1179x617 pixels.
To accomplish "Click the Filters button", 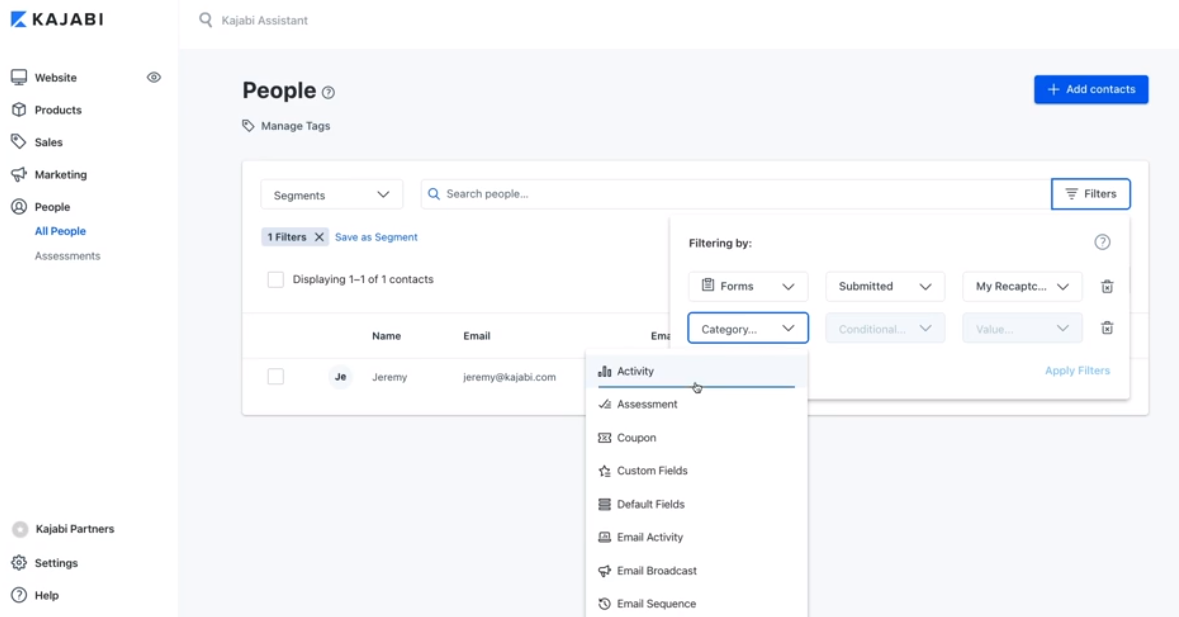I will 1090,194.
